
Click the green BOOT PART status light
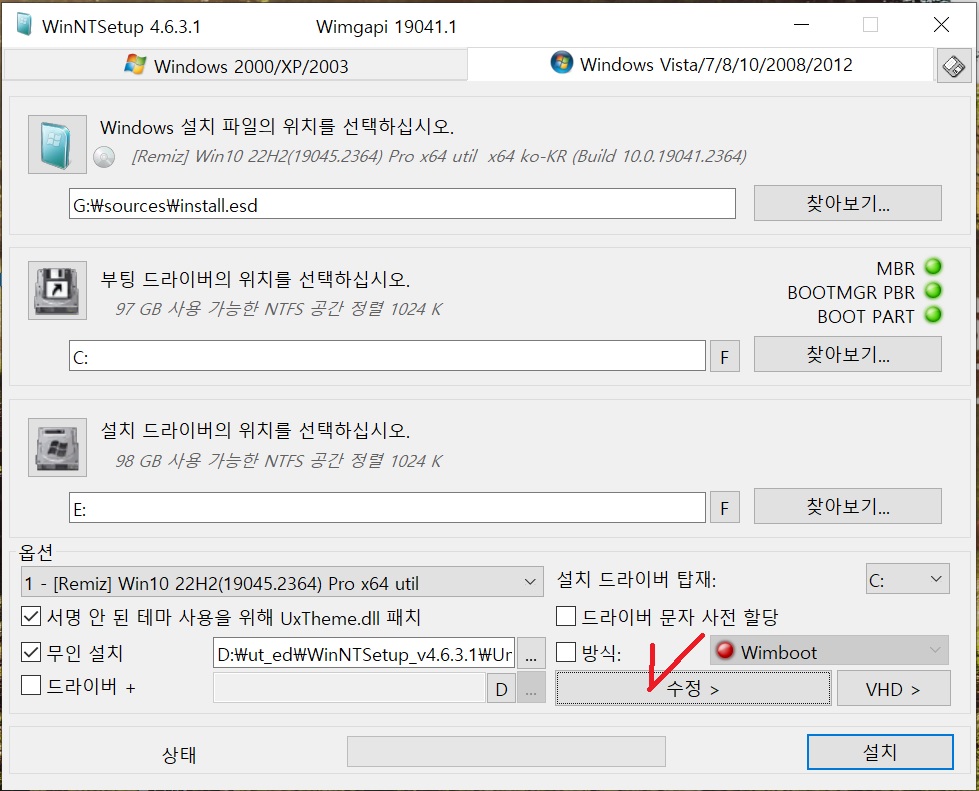(933, 315)
